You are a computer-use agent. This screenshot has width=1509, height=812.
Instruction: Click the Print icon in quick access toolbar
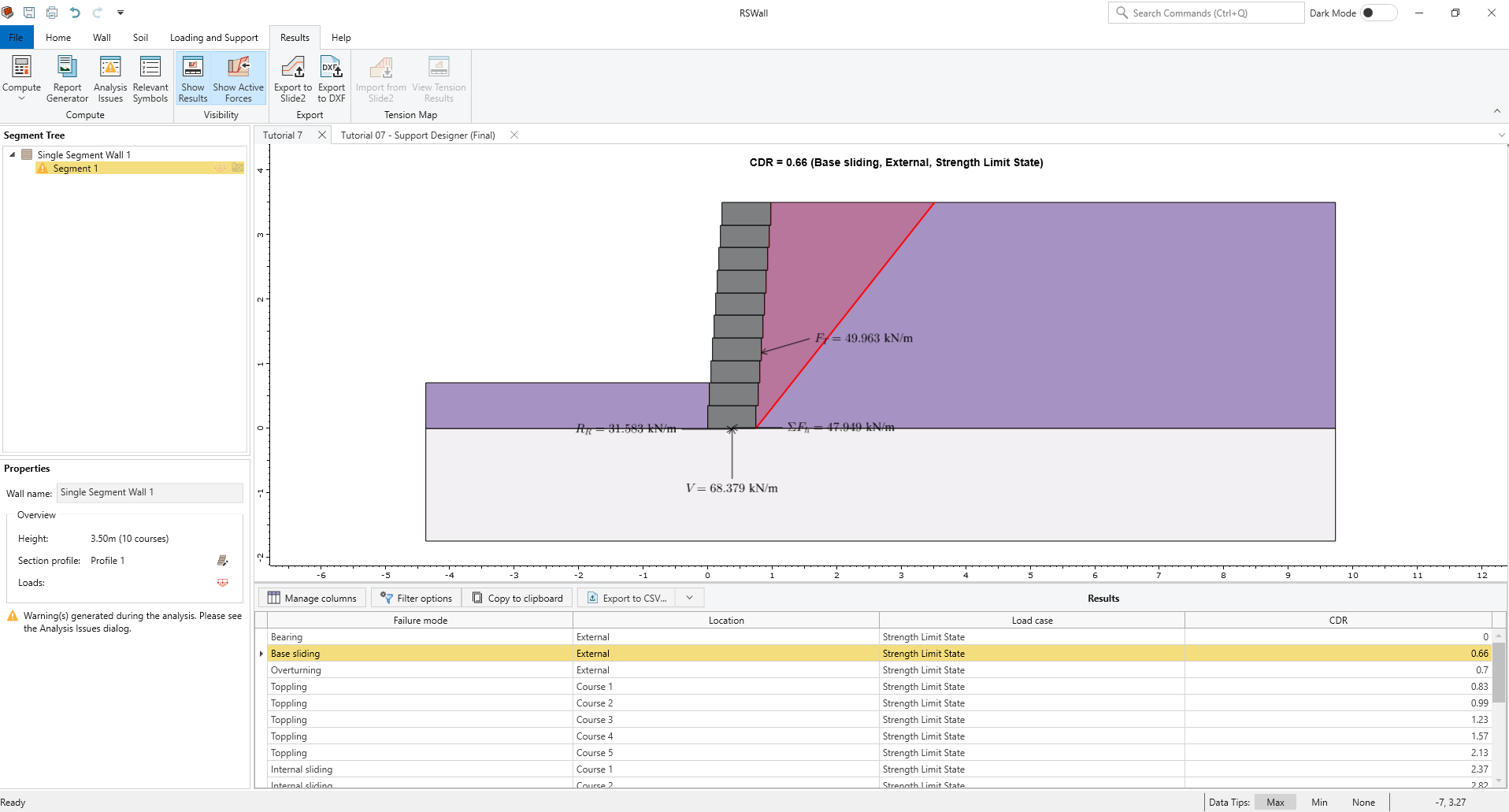[x=52, y=13]
